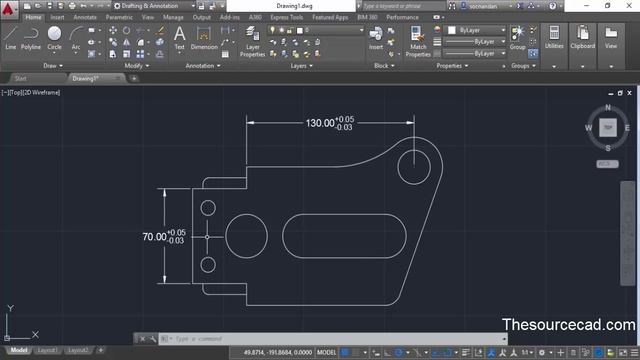Viewport: 640px width, 360px height.
Task: Toggle MODEL space button in status bar
Action: click(327, 352)
